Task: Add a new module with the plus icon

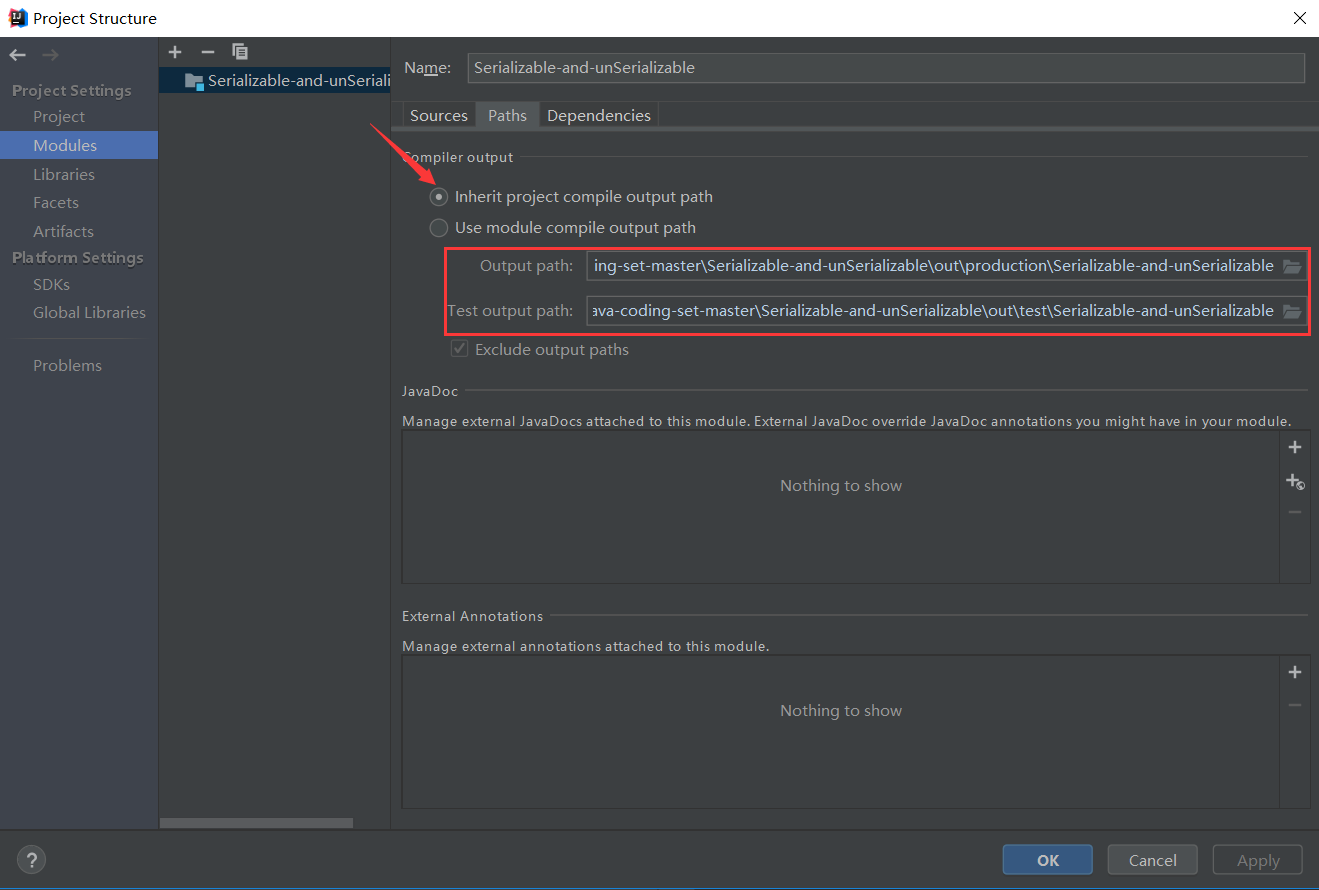Action: 175,51
